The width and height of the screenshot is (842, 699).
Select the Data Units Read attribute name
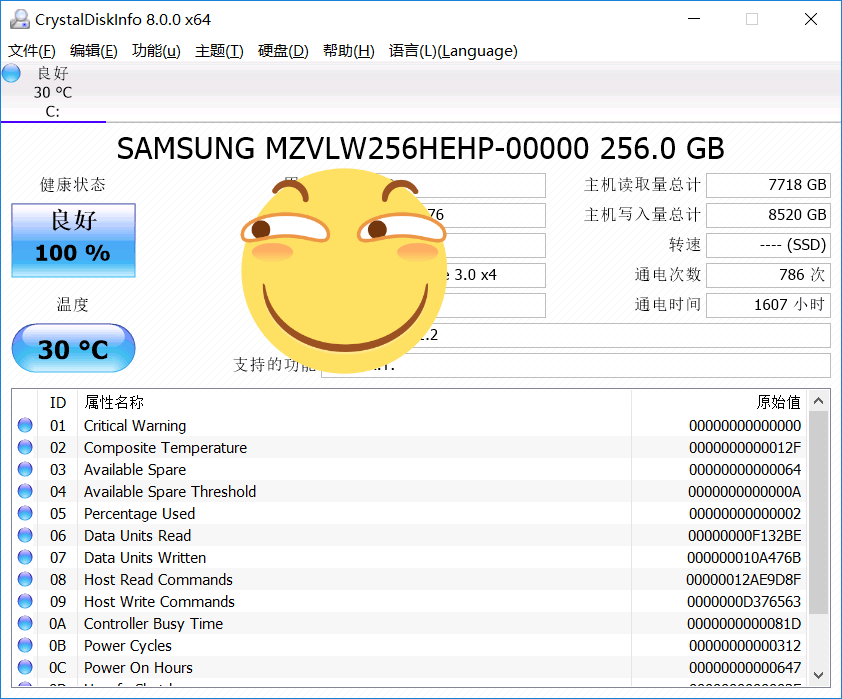point(137,536)
